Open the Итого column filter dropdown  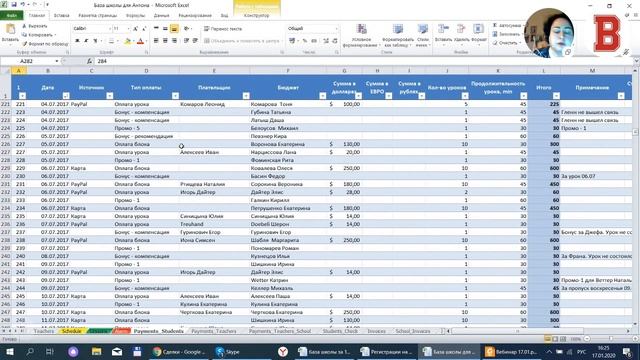(556, 96)
